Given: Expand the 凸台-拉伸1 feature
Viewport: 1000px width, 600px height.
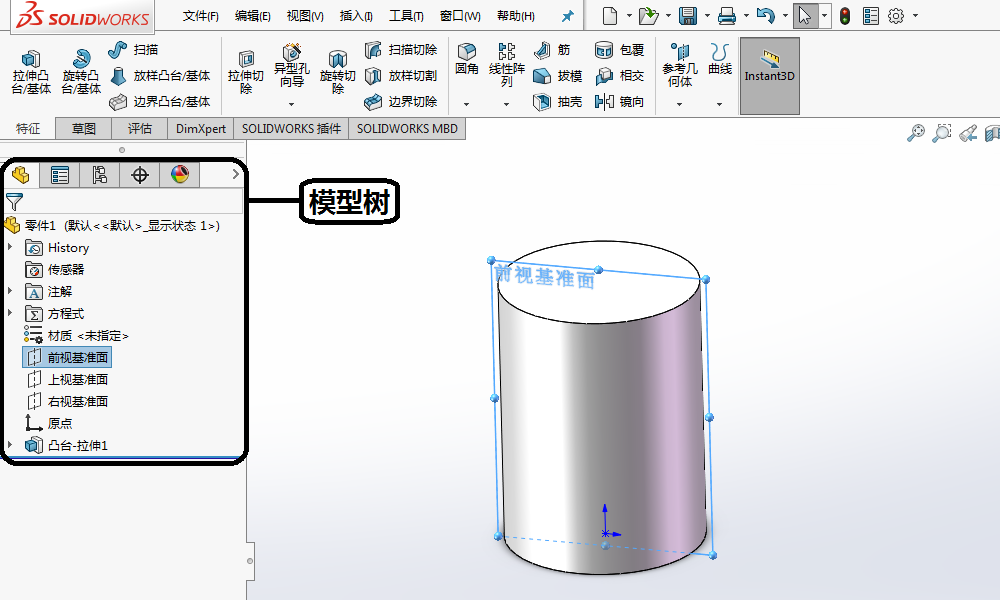Looking at the screenshot, I should [x=10, y=444].
